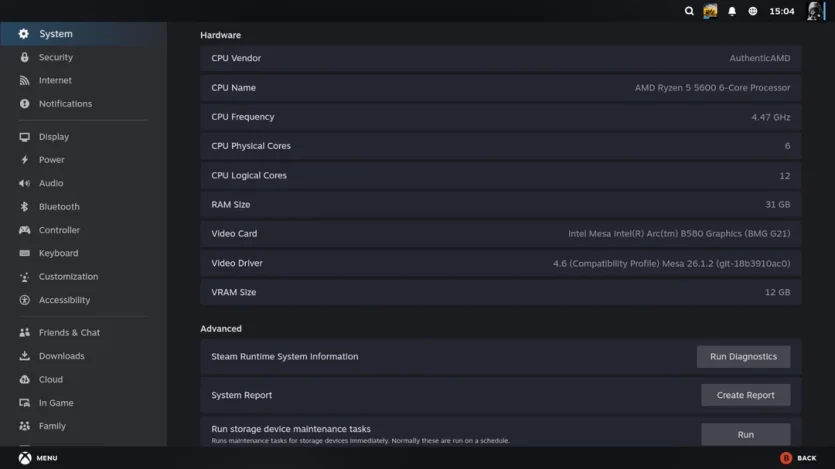Click the Controller gamepad icon
The height and width of the screenshot is (469, 835).
coord(24,230)
